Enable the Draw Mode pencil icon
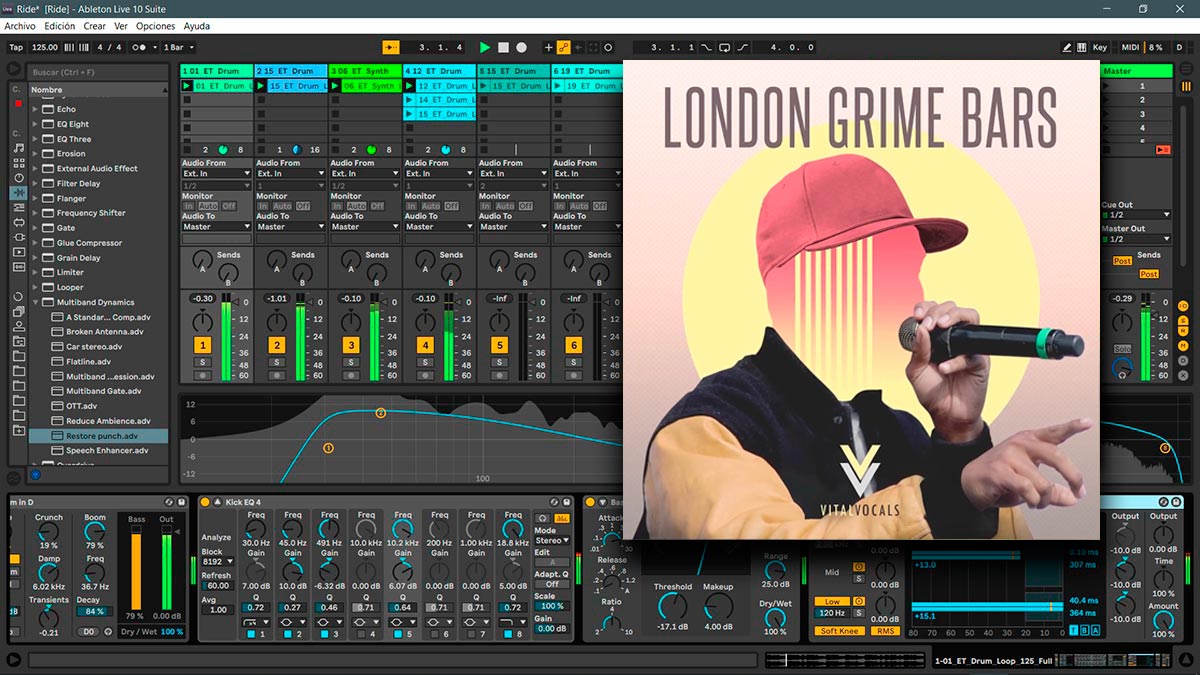This screenshot has width=1200, height=675. click(1067, 47)
